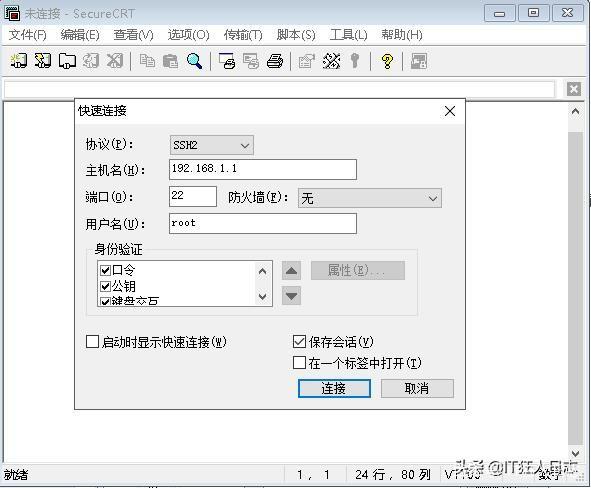This screenshot has width=591, height=488.
Task: Toggle the 公钥 public key checkbox
Action: [105, 286]
